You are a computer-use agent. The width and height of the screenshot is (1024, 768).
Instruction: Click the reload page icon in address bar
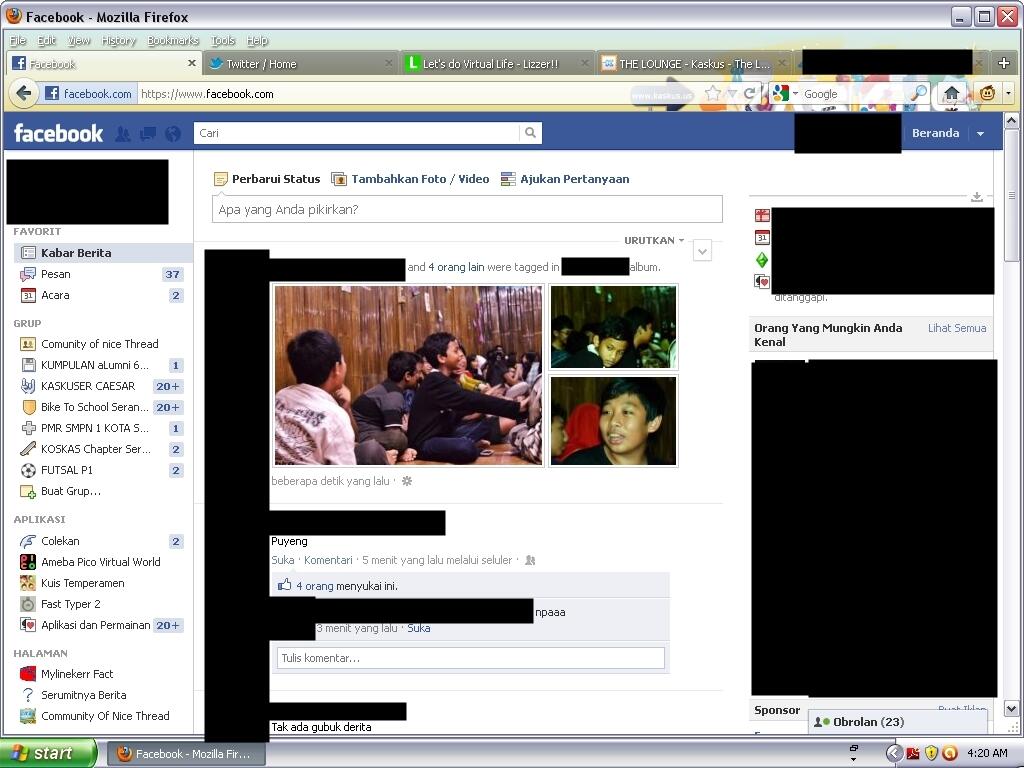click(x=750, y=93)
